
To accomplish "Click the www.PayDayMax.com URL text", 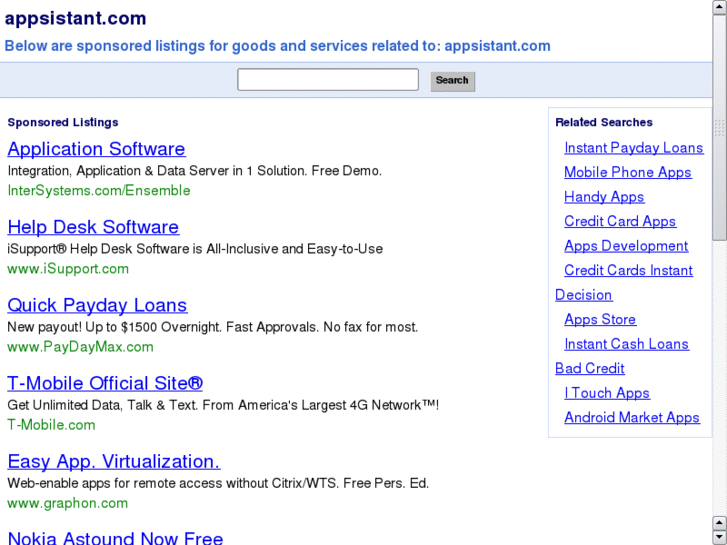I will 80,347.
